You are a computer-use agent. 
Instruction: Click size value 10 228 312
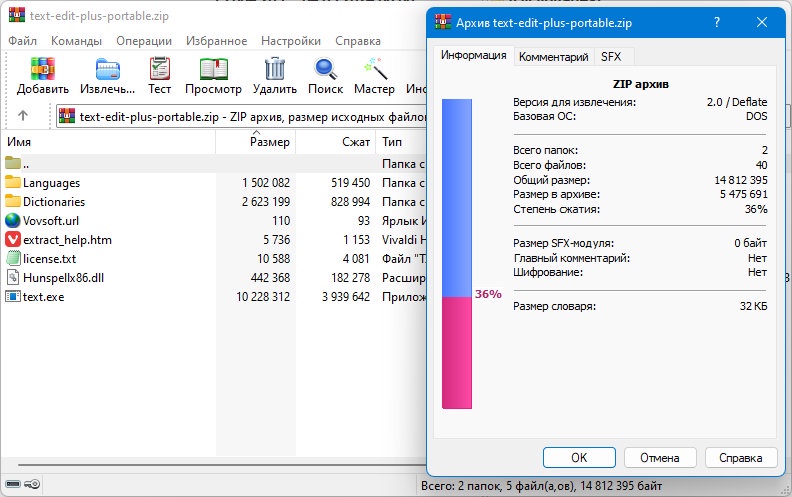point(263,296)
